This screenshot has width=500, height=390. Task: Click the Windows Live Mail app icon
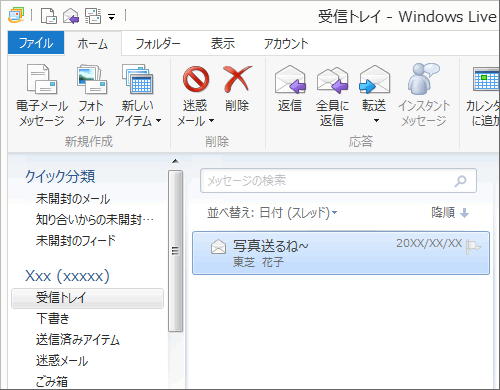coord(16,16)
